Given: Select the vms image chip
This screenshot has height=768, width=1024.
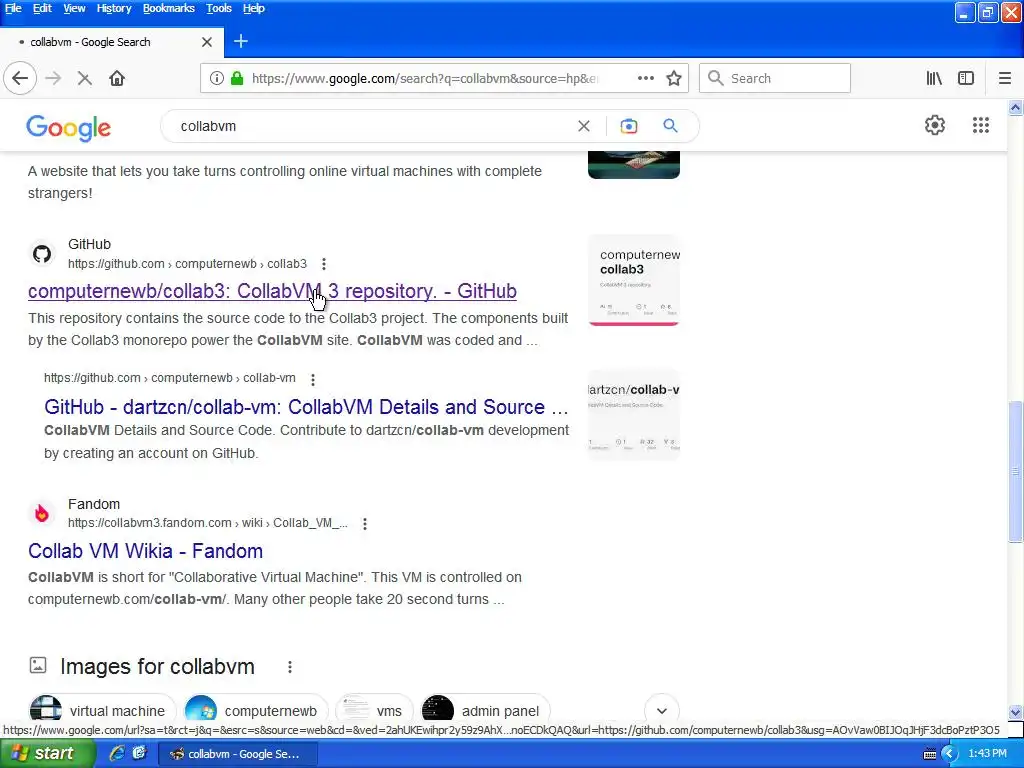Looking at the screenshot, I should point(375,709).
